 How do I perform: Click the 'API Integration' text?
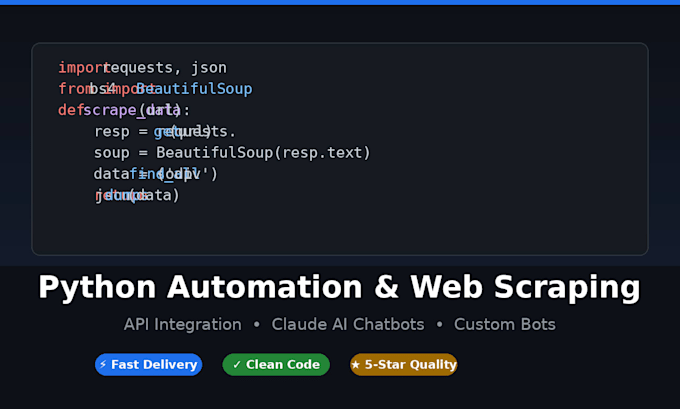[x=183, y=324]
